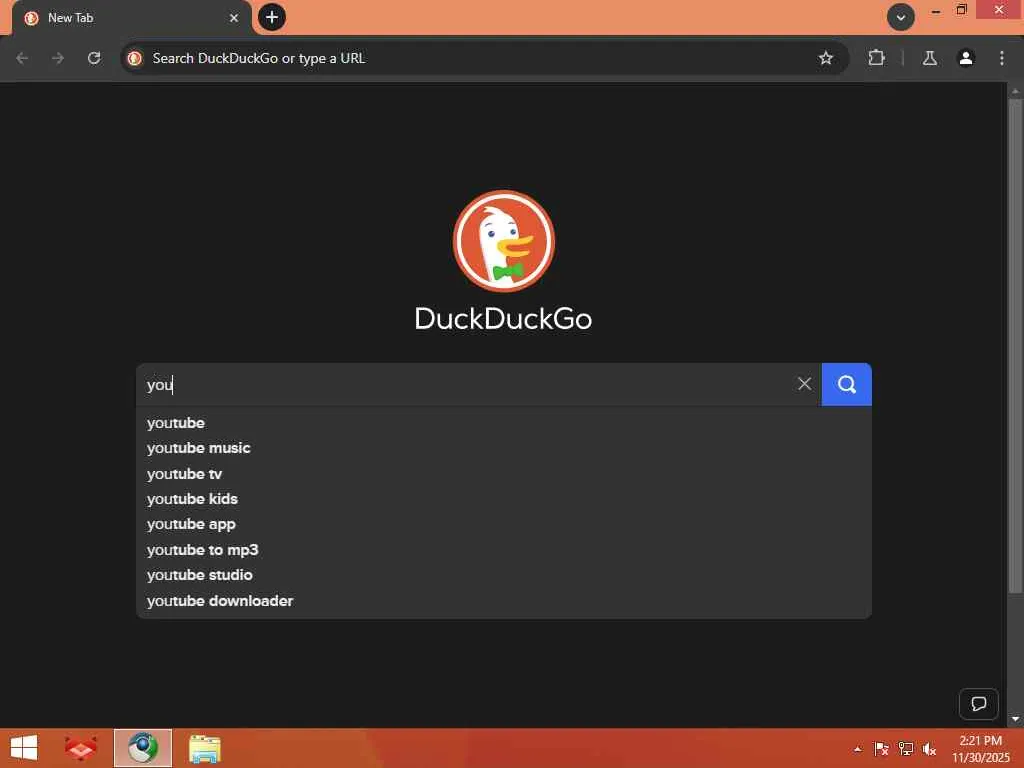1024x768 pixels.
Task: Bookmark this page with the star icon
Action: tap(825, 58)
